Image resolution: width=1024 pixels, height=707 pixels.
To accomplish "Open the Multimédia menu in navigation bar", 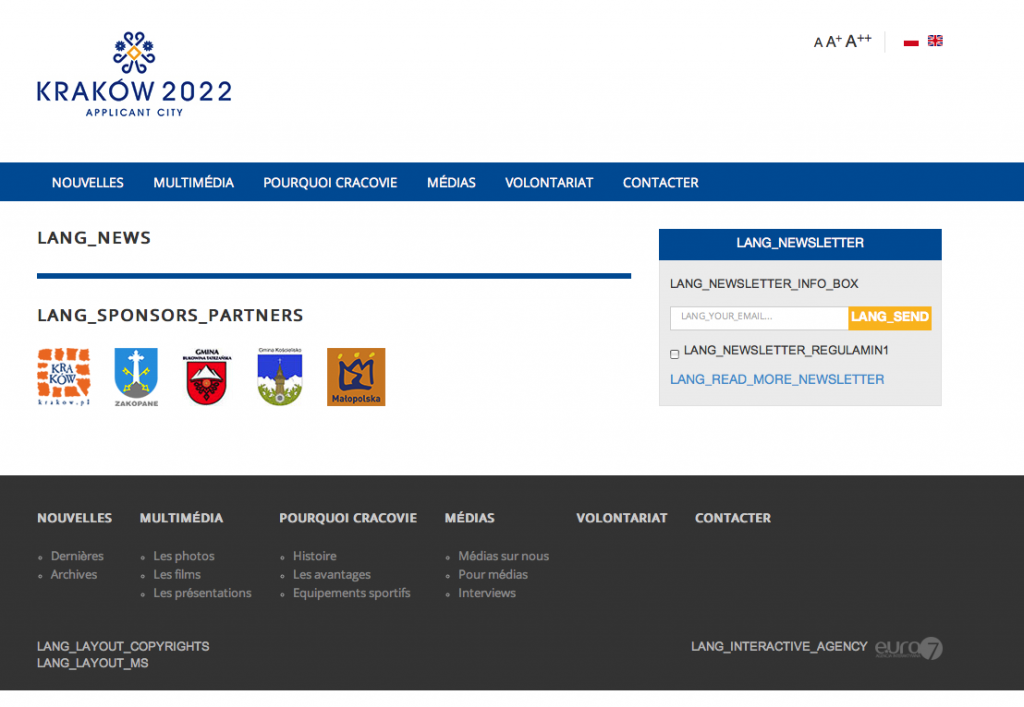I will [193, 183].
